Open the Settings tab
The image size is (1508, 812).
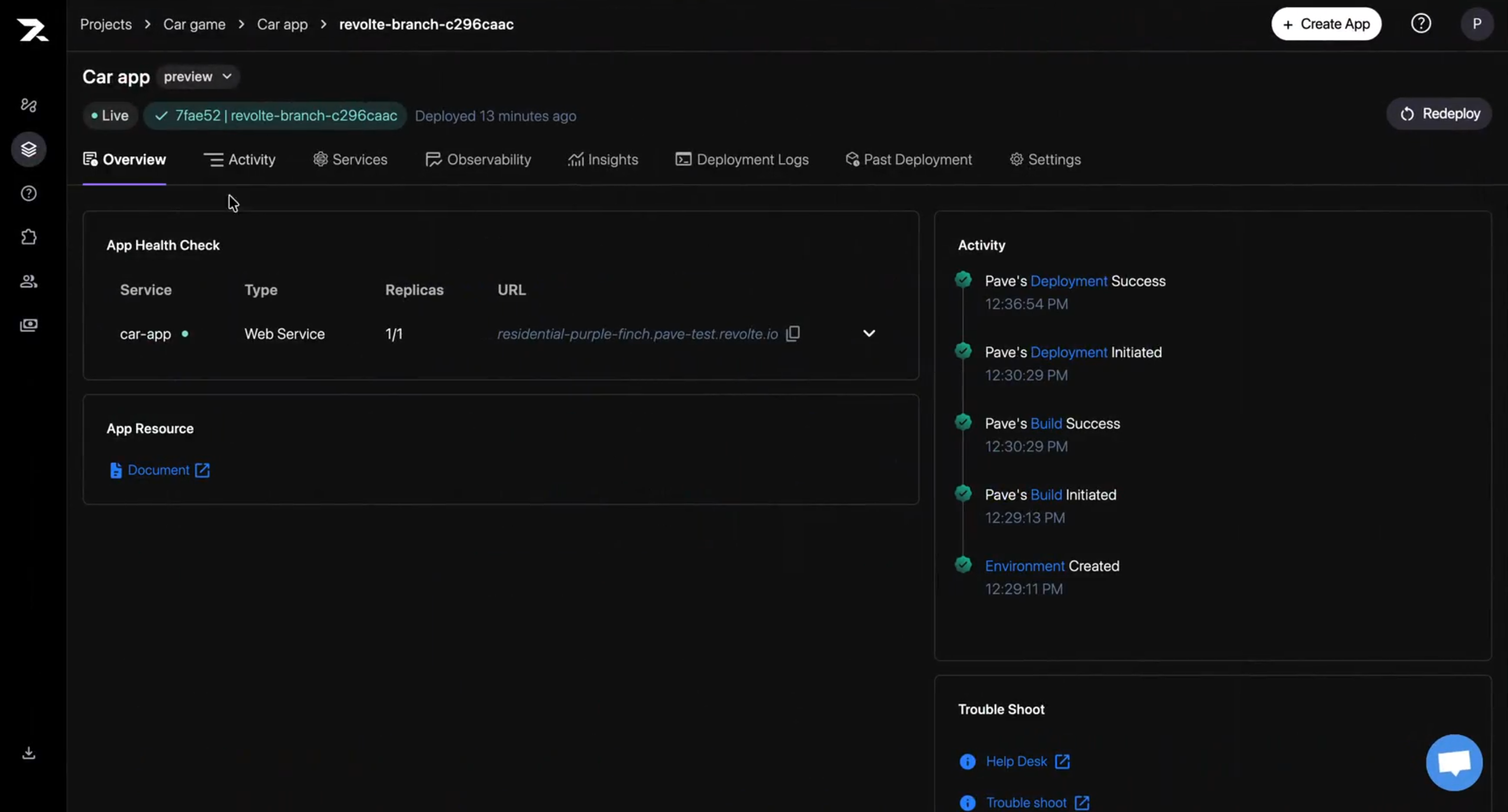point(1045,159)
